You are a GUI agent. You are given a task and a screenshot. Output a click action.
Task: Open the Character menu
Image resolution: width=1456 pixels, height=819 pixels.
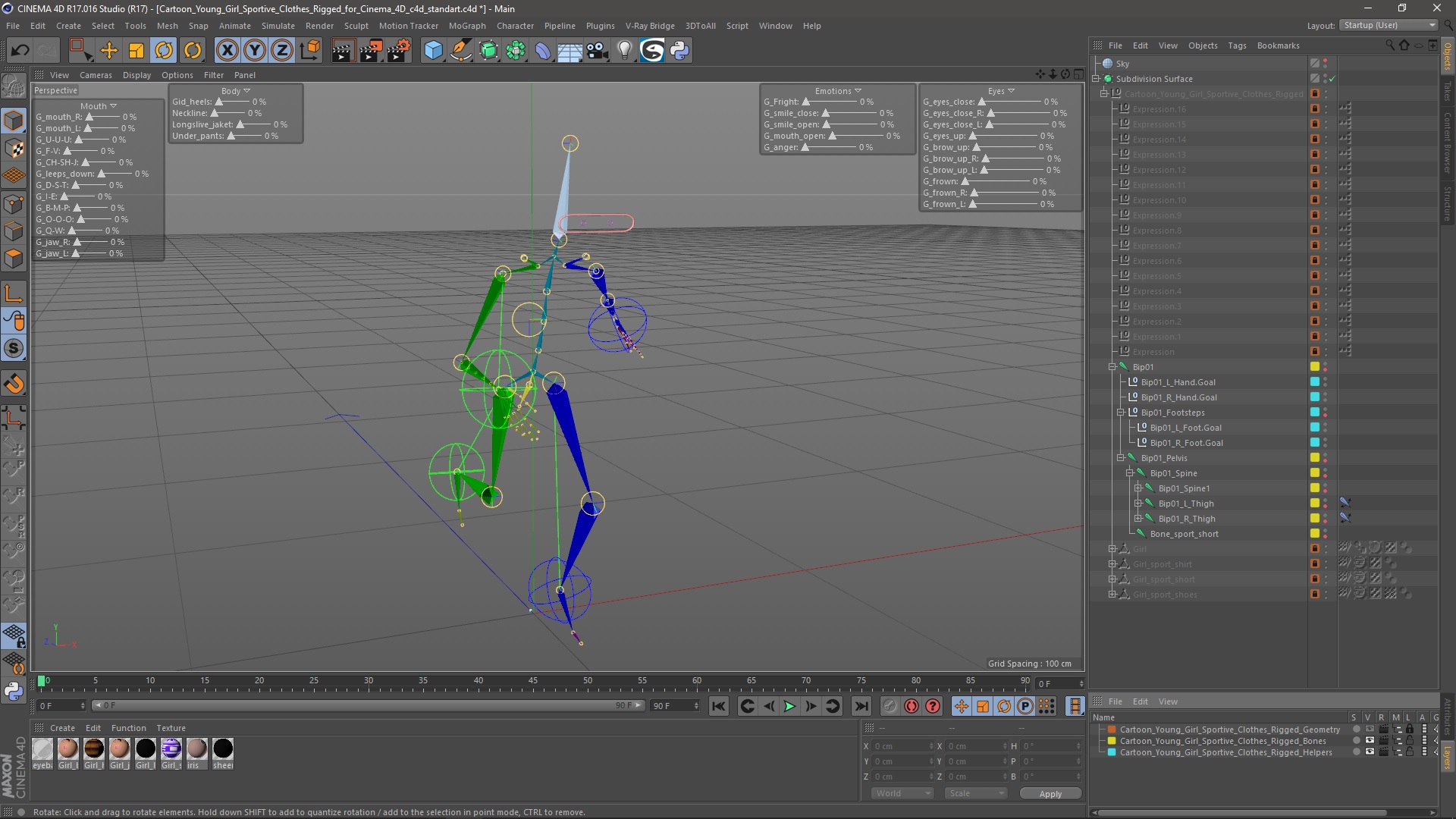pos(515,26)
